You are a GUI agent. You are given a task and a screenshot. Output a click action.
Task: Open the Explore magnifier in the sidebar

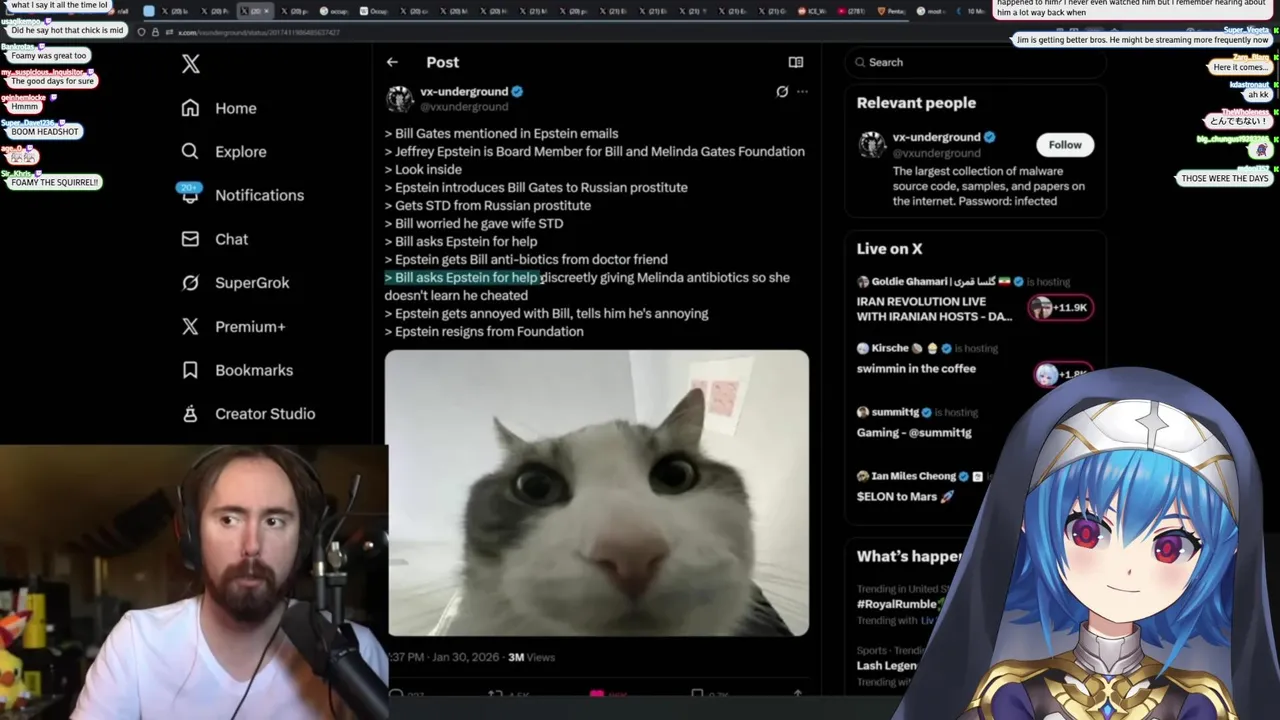tap(190, 151)
